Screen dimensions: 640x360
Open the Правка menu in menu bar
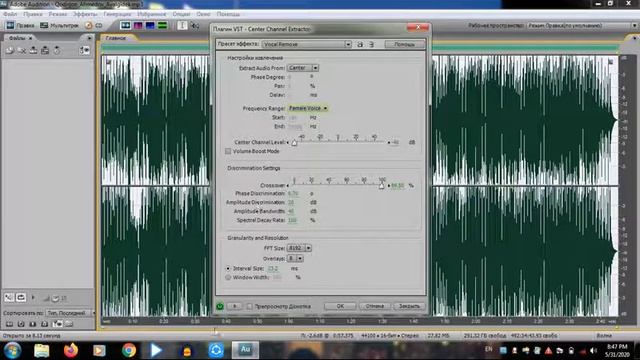pos(33,14)
